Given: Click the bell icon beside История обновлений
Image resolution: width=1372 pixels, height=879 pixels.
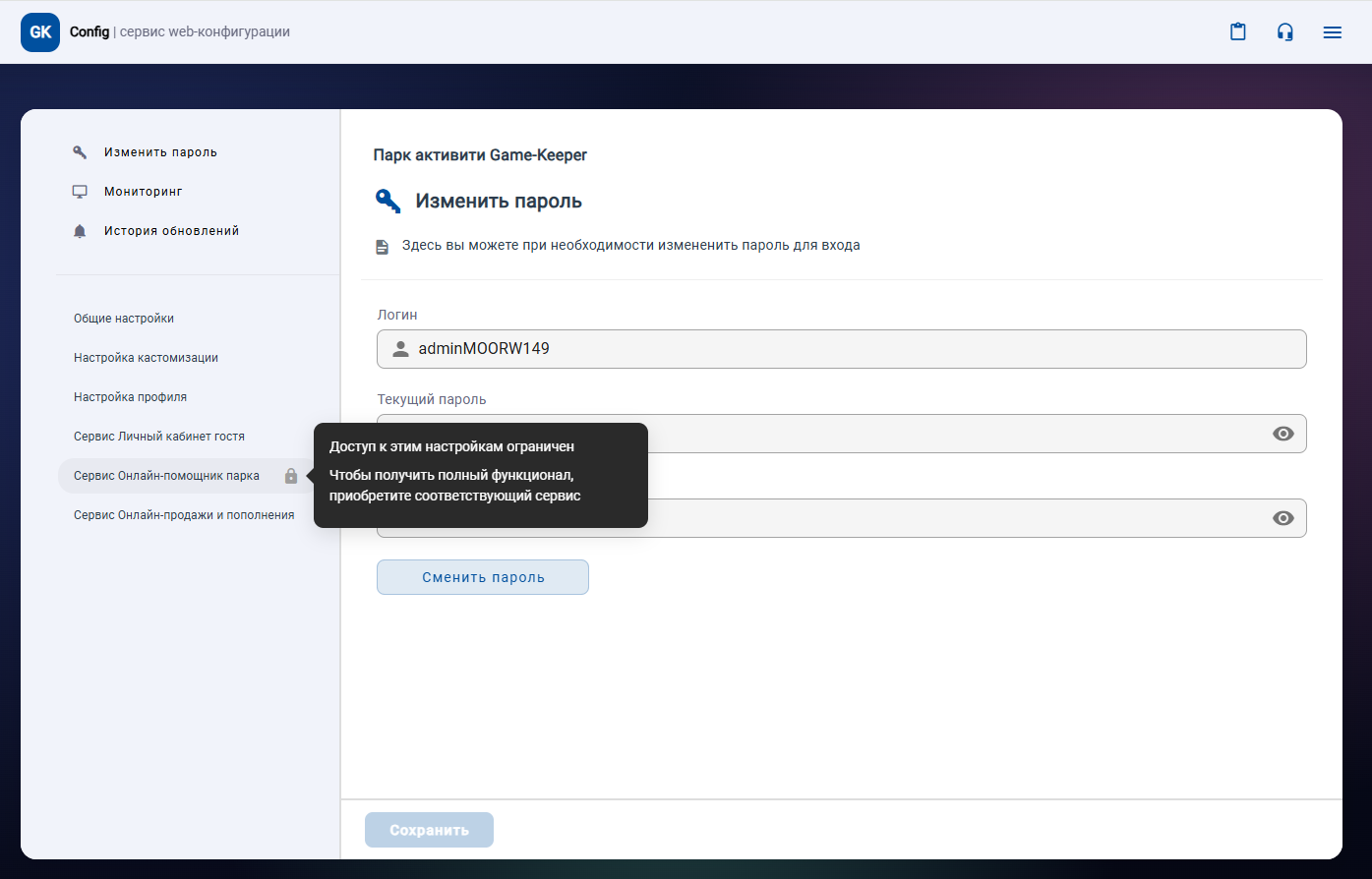Looking at the screenshot, I should pos(81,231).
